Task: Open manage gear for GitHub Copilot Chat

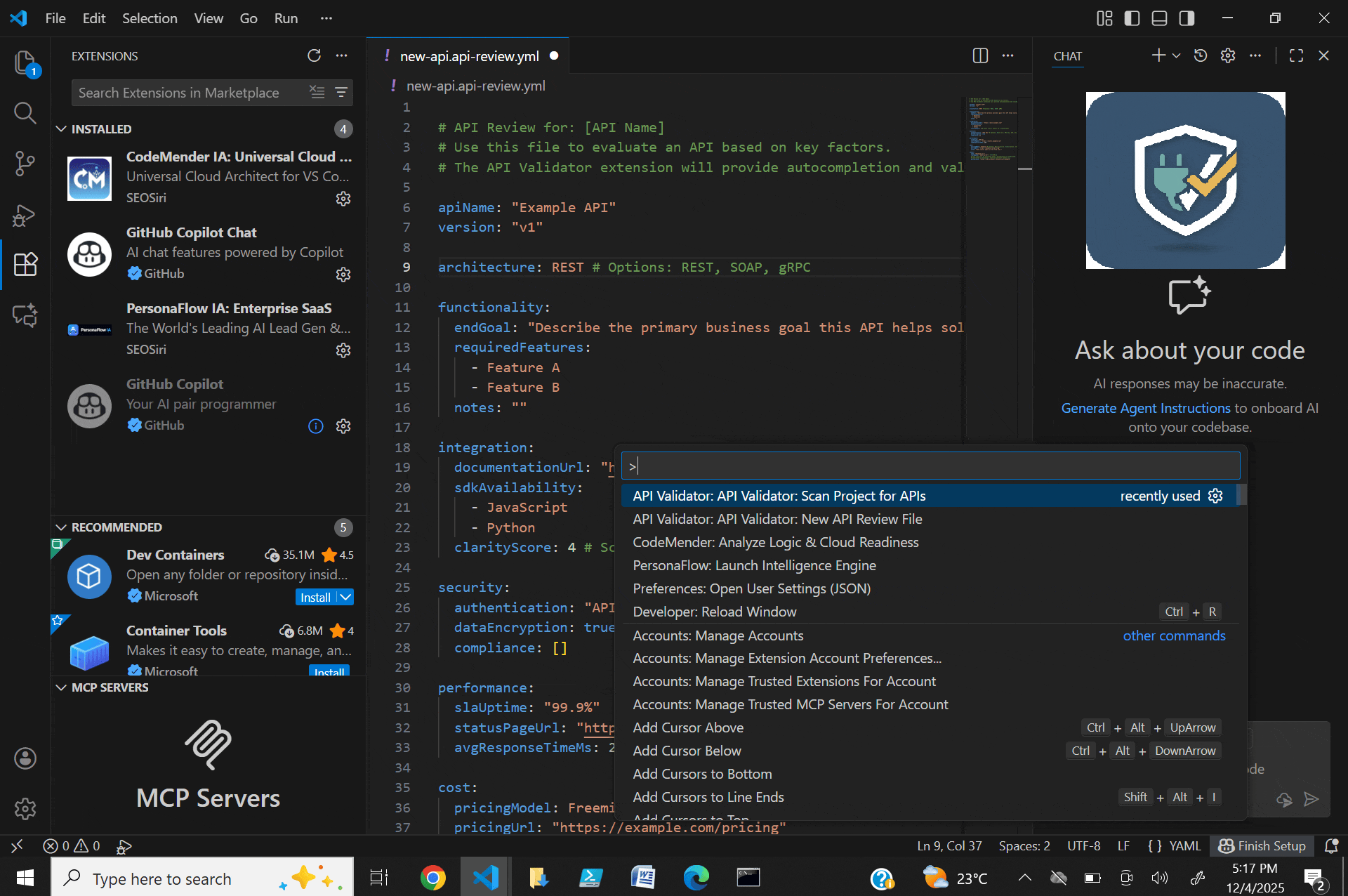Action: pyautogui.click(x=343, y=275)
